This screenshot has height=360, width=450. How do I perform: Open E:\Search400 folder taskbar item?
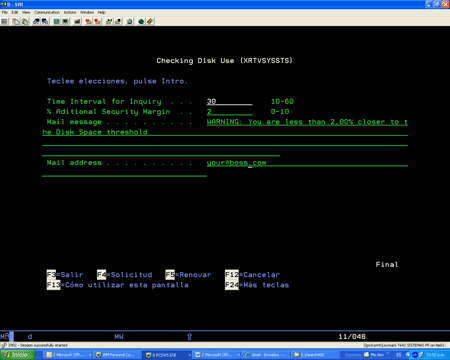tap(314, 355)
